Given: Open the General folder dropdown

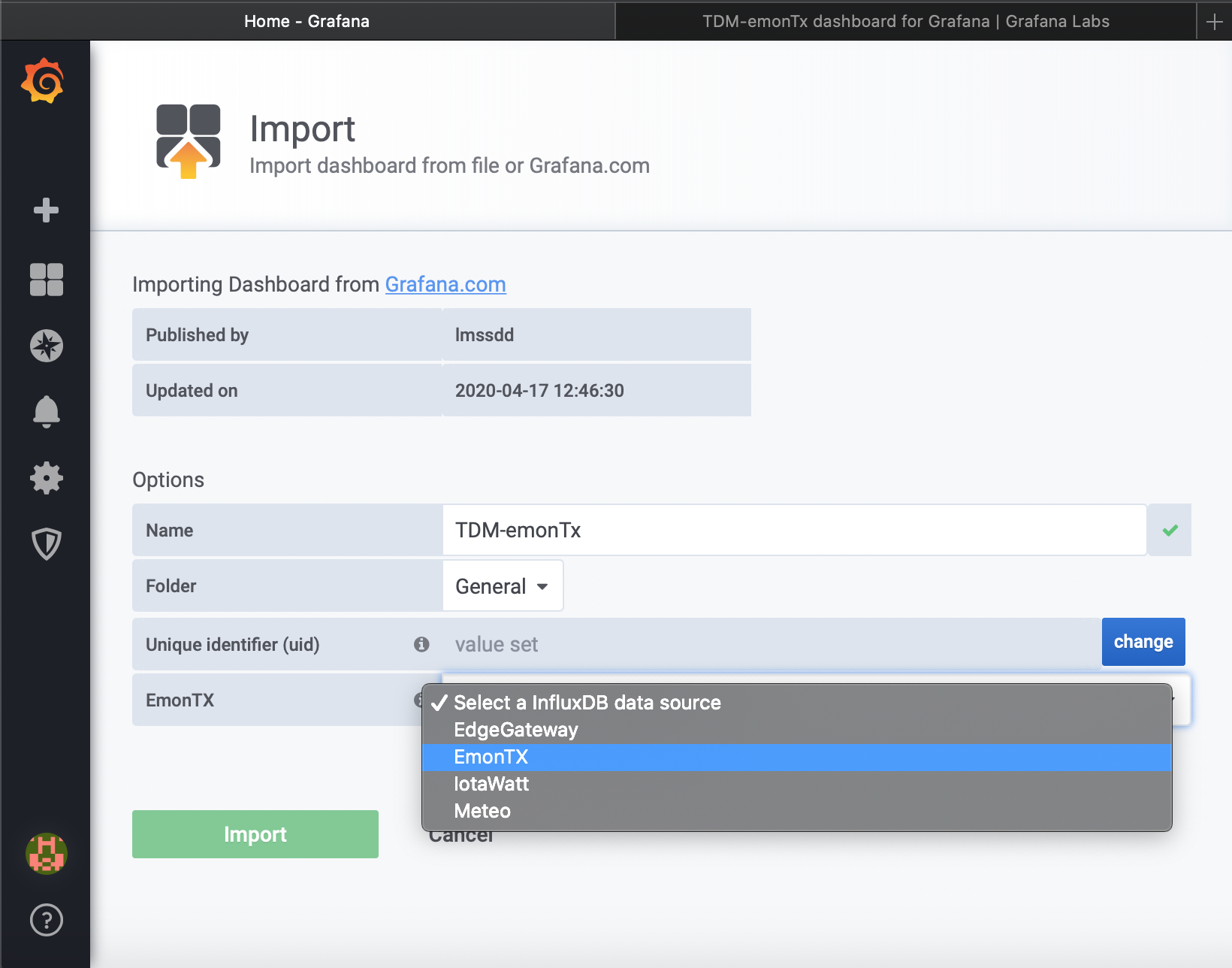Looking at the screenshot, I should coord(503,585).
